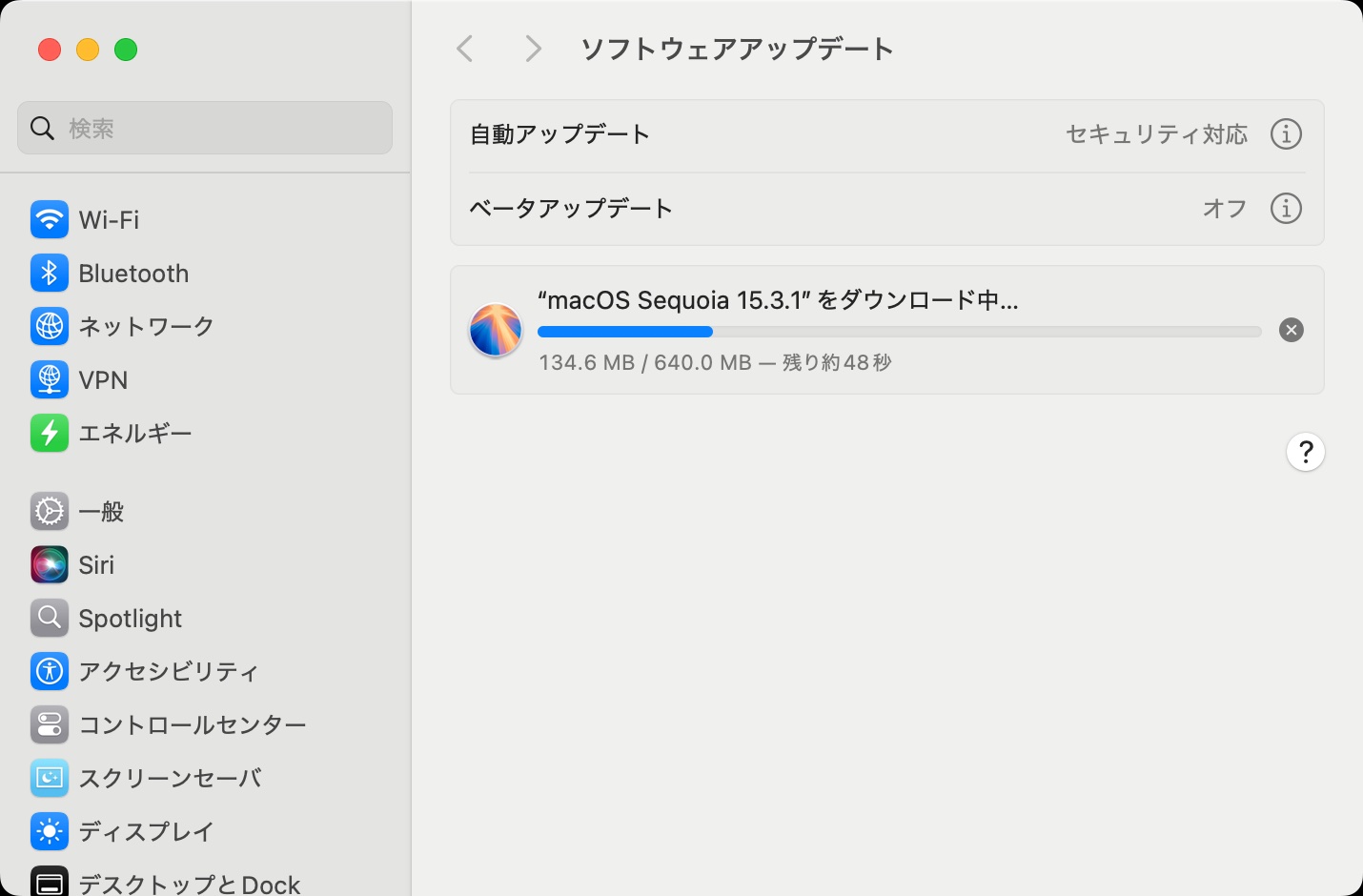Open the 一般 gear icon
This screenshot has width=1363, height=896.
(50, 512)
